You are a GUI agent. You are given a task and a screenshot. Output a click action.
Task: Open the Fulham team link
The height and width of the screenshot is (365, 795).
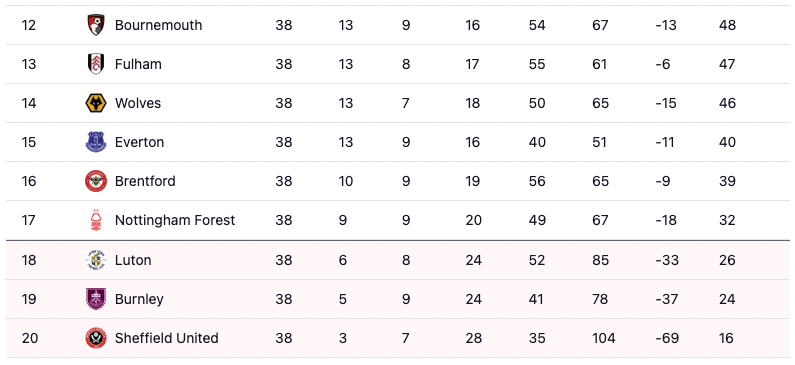[x=138, y=64]
